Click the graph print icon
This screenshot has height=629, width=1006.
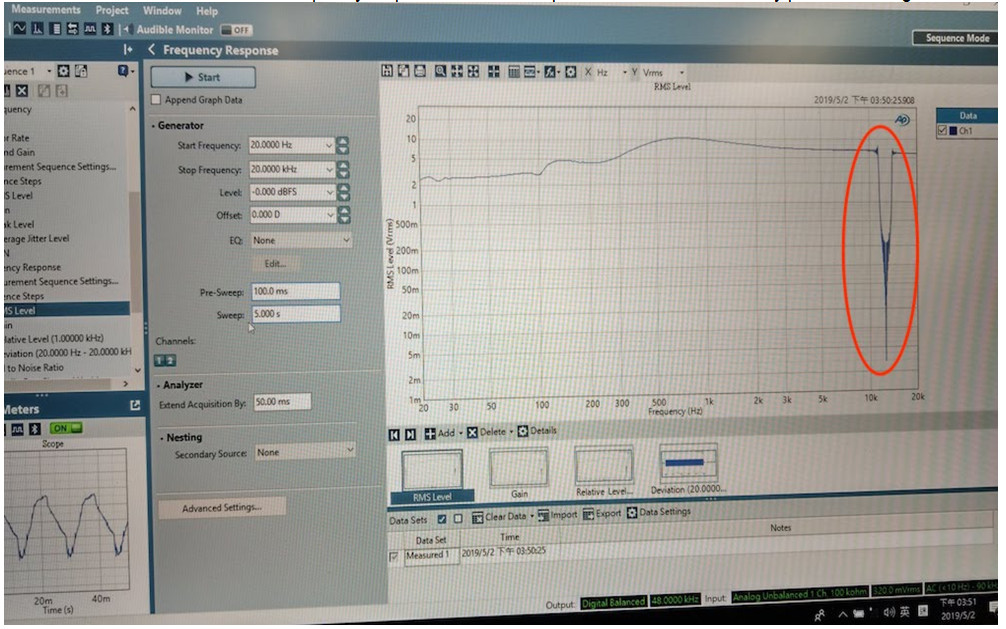(420, 71)
